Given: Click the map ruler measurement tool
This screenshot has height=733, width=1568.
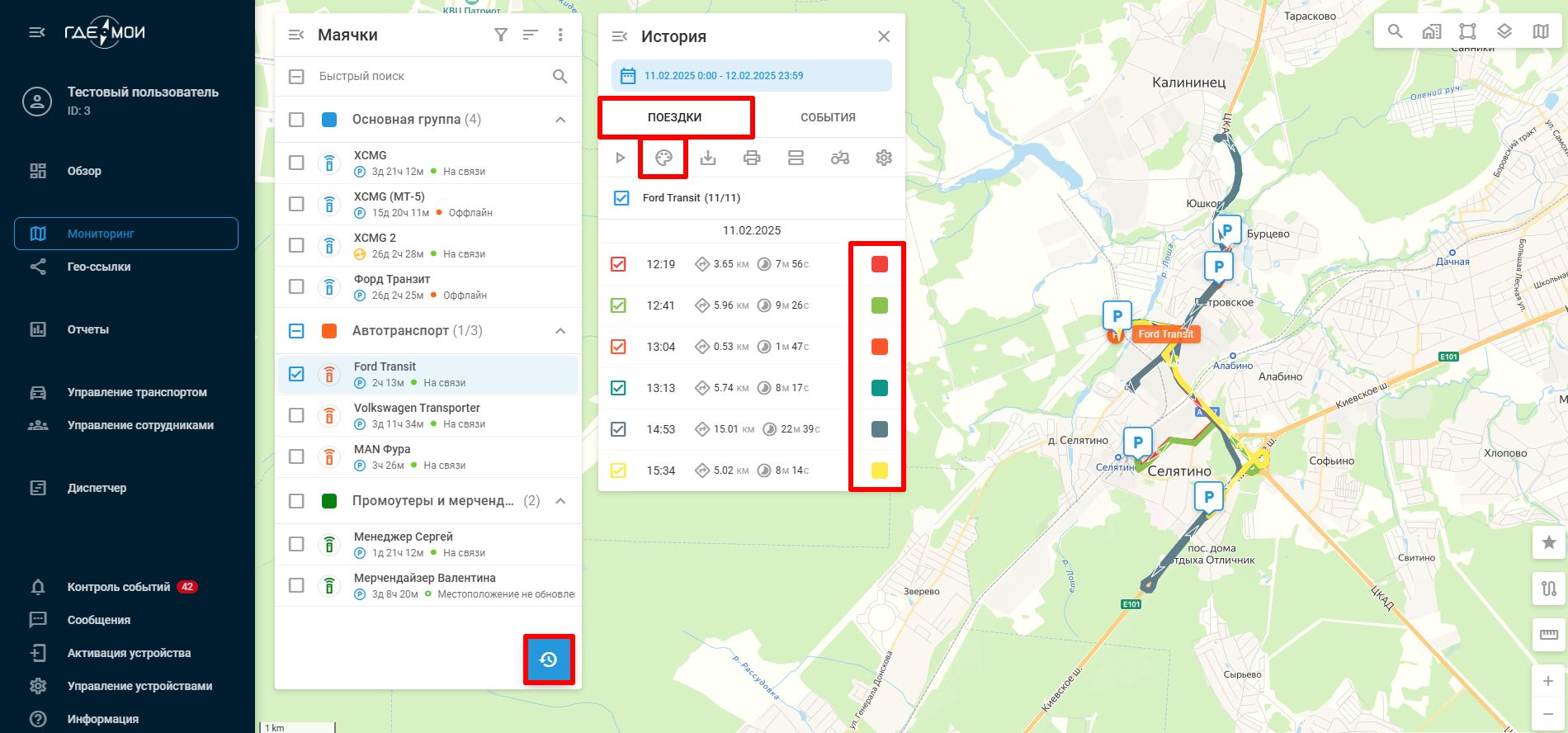Looking at the screenshot, I should point(1548,635).
